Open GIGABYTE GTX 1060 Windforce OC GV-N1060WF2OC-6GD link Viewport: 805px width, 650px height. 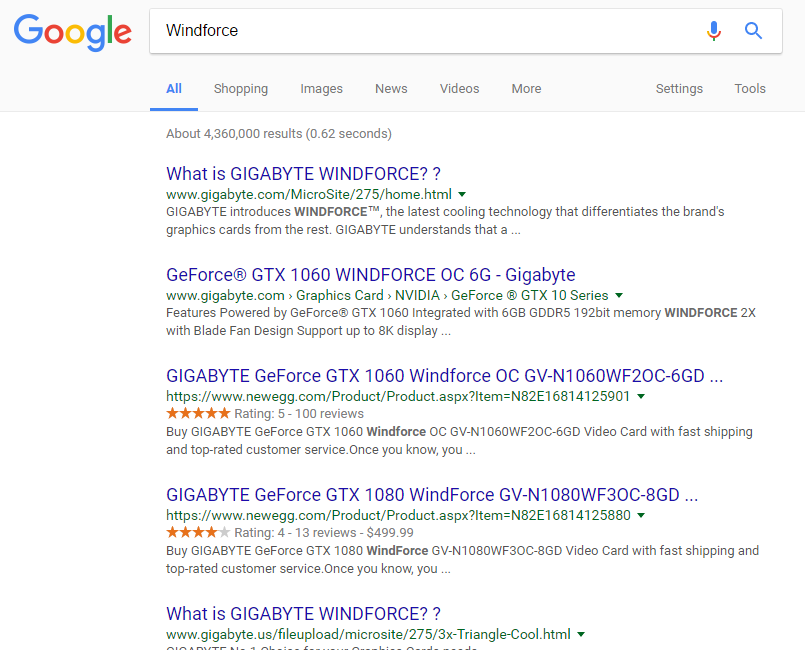click(x=445, y=376)
